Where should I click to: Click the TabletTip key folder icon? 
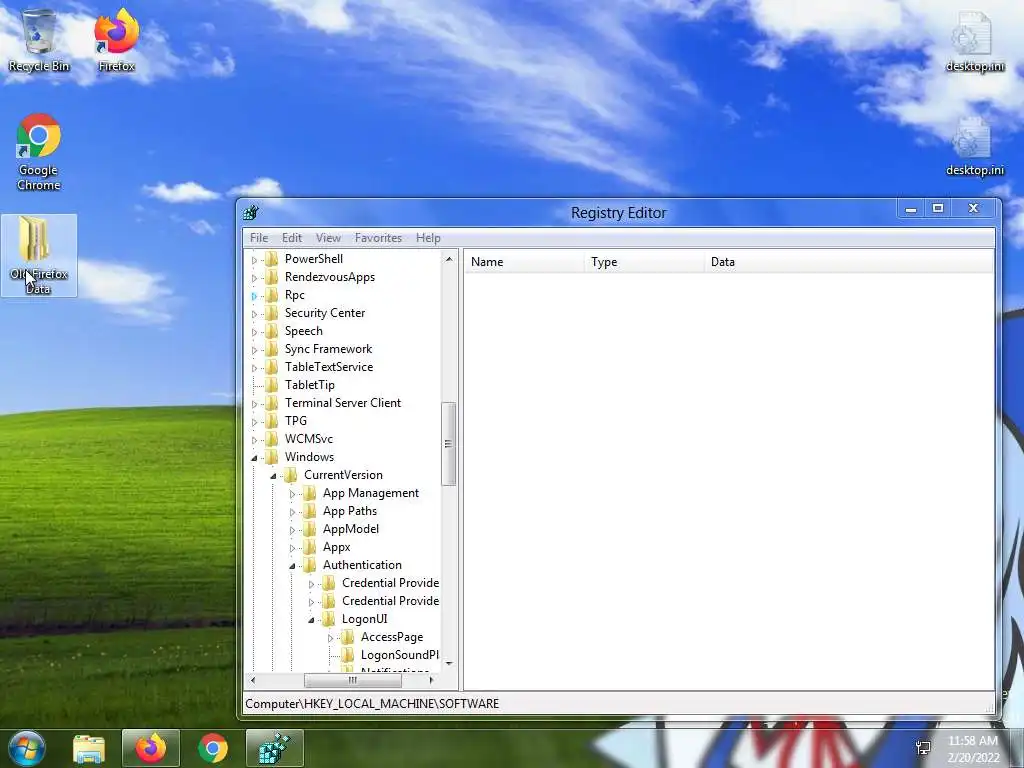(x=271, y=385)
